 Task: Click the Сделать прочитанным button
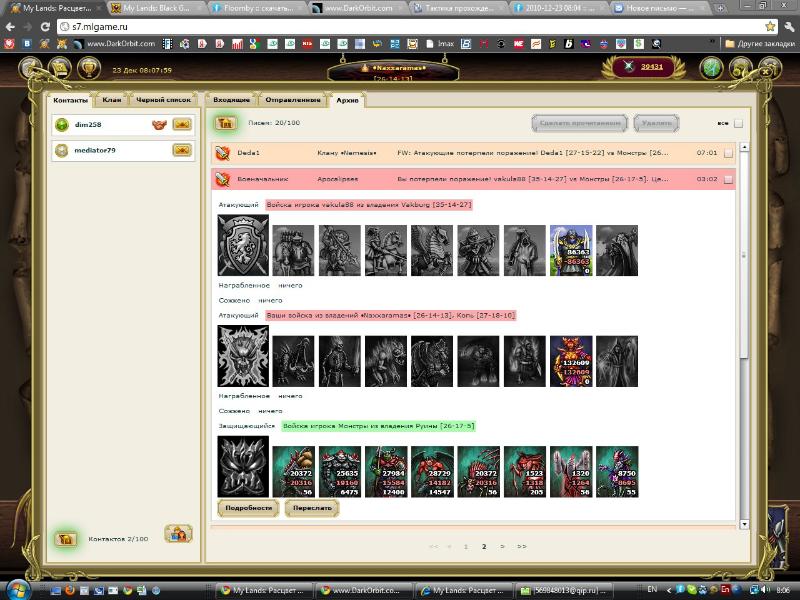click(x=580, y=123)
